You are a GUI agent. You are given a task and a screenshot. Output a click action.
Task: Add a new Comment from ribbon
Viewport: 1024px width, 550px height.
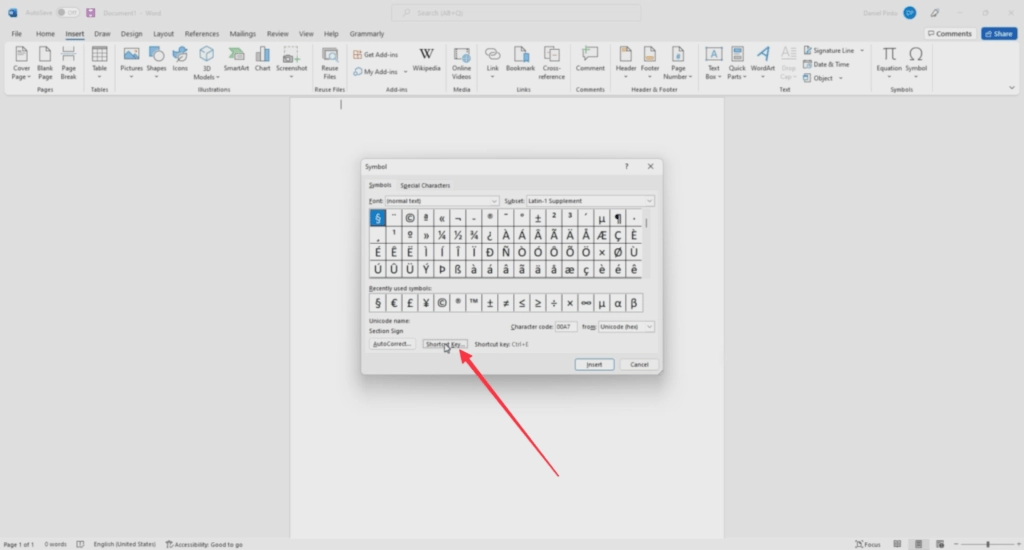tap(590, 60)
